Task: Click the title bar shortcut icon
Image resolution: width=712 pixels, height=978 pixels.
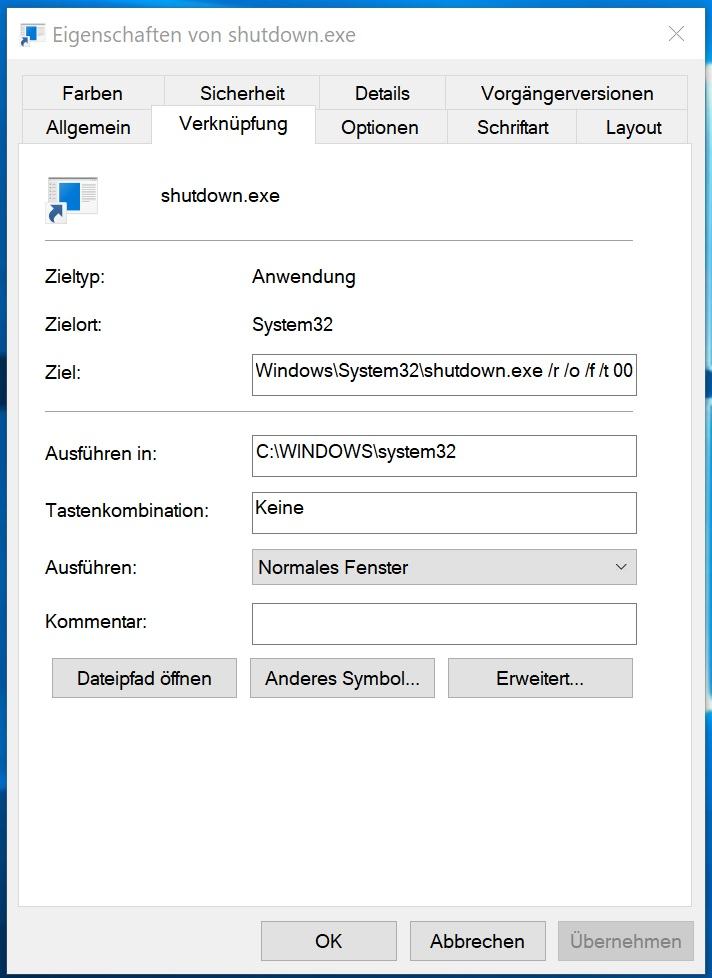Action: (x=32, y=35)
